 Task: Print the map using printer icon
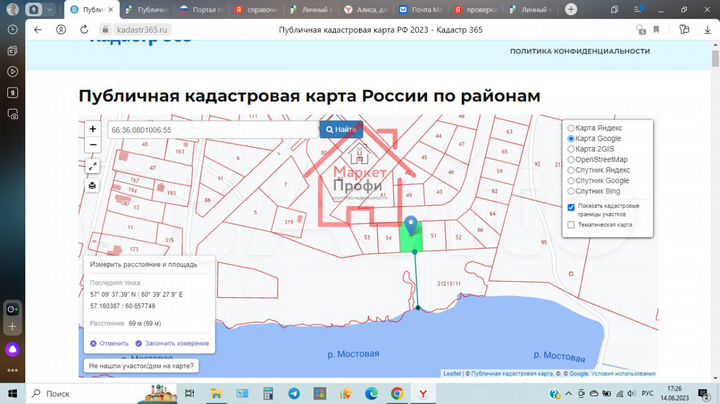click(93, 186)
